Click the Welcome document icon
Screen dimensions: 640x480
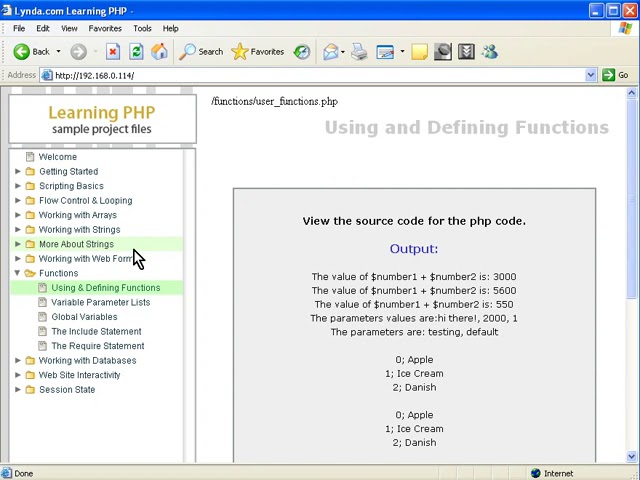pyautogui.click(x=30, y=157)
